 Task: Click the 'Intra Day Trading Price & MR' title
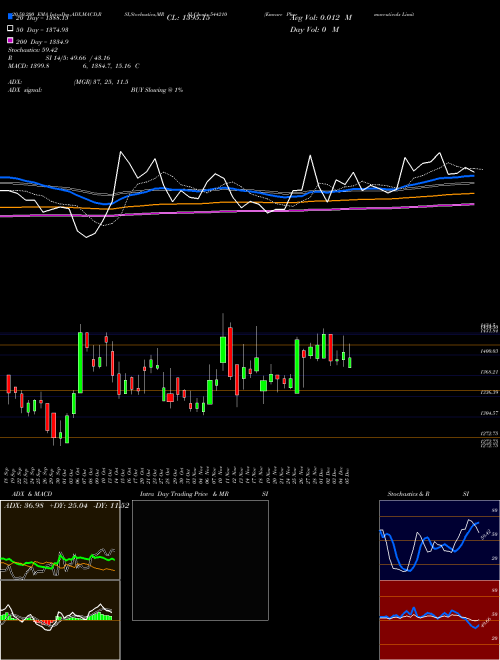[x=184, y=494]
